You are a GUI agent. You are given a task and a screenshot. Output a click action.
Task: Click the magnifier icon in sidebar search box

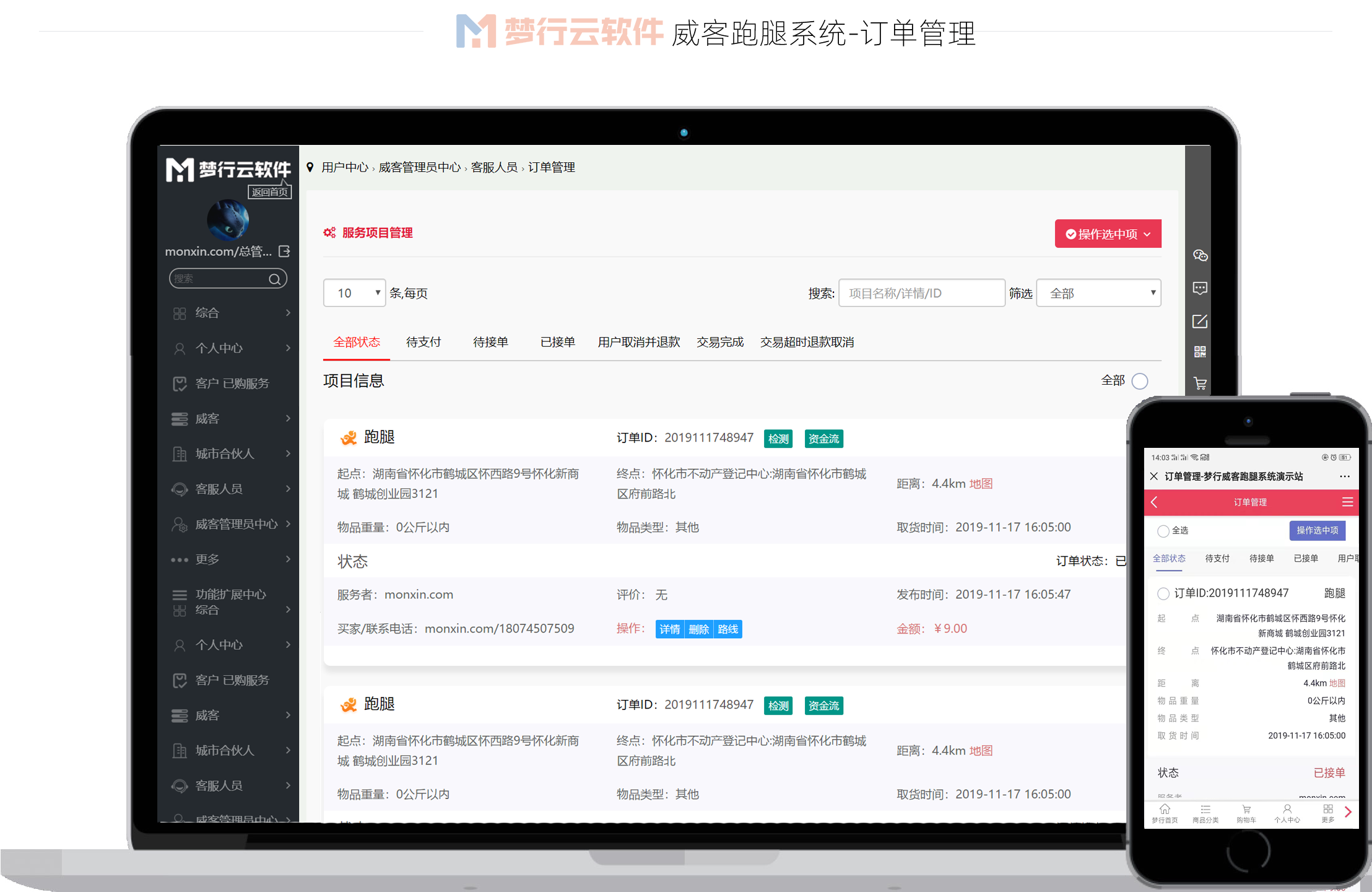[274, 279]
